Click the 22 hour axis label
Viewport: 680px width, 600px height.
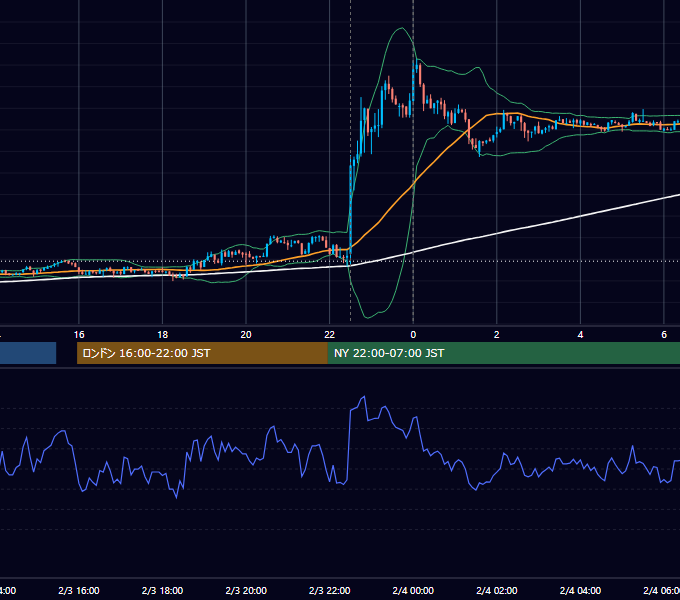tap(330, 335)
